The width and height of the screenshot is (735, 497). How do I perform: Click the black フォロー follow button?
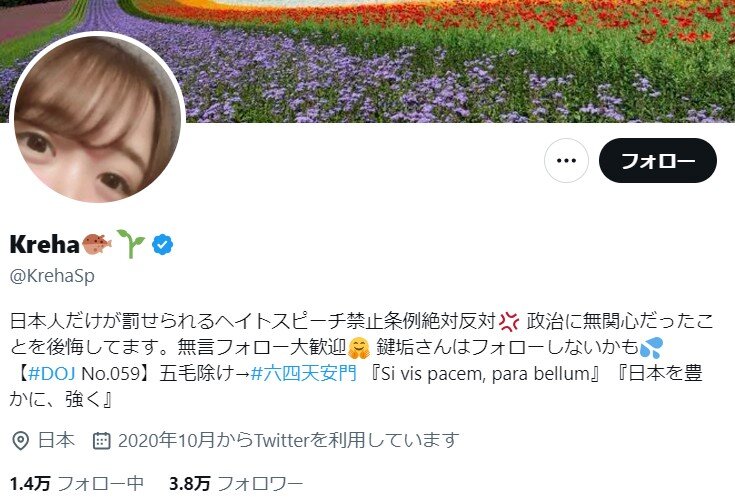click(658, 160)
